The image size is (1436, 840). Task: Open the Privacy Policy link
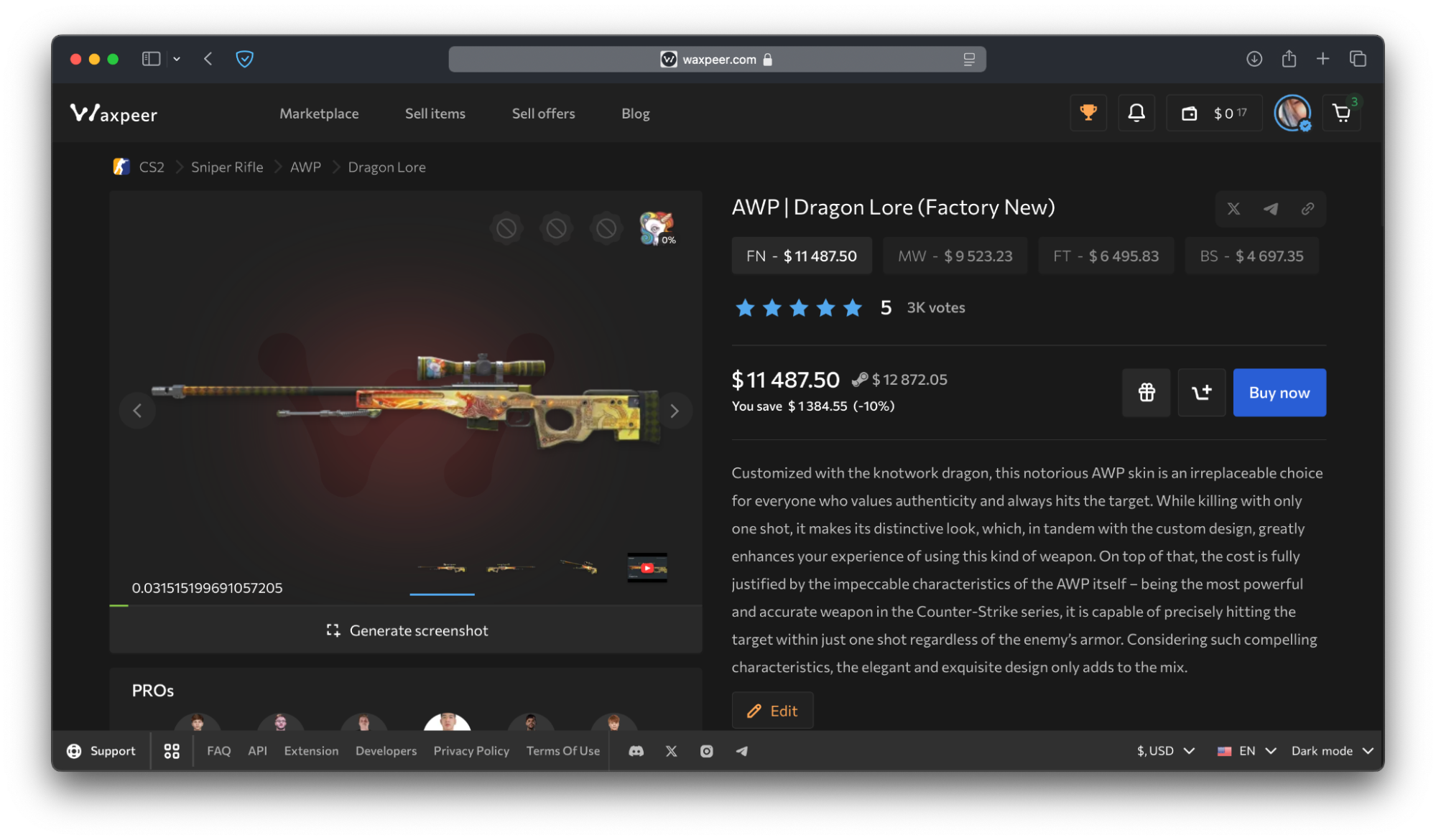tap(471, 751)
